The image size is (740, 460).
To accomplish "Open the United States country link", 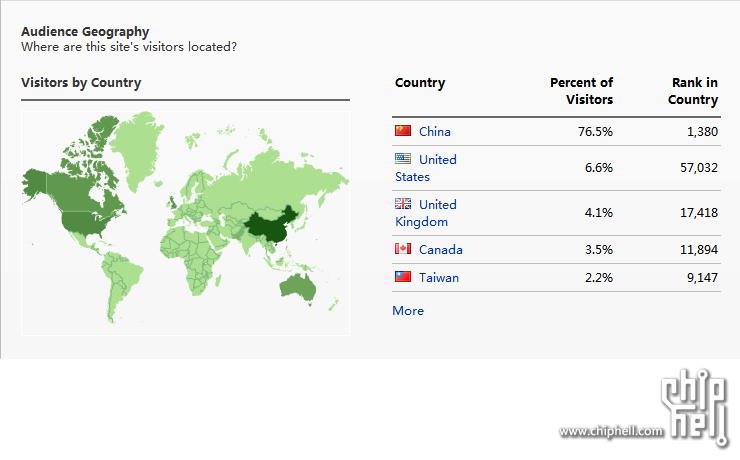I will [x=426, y=168].
